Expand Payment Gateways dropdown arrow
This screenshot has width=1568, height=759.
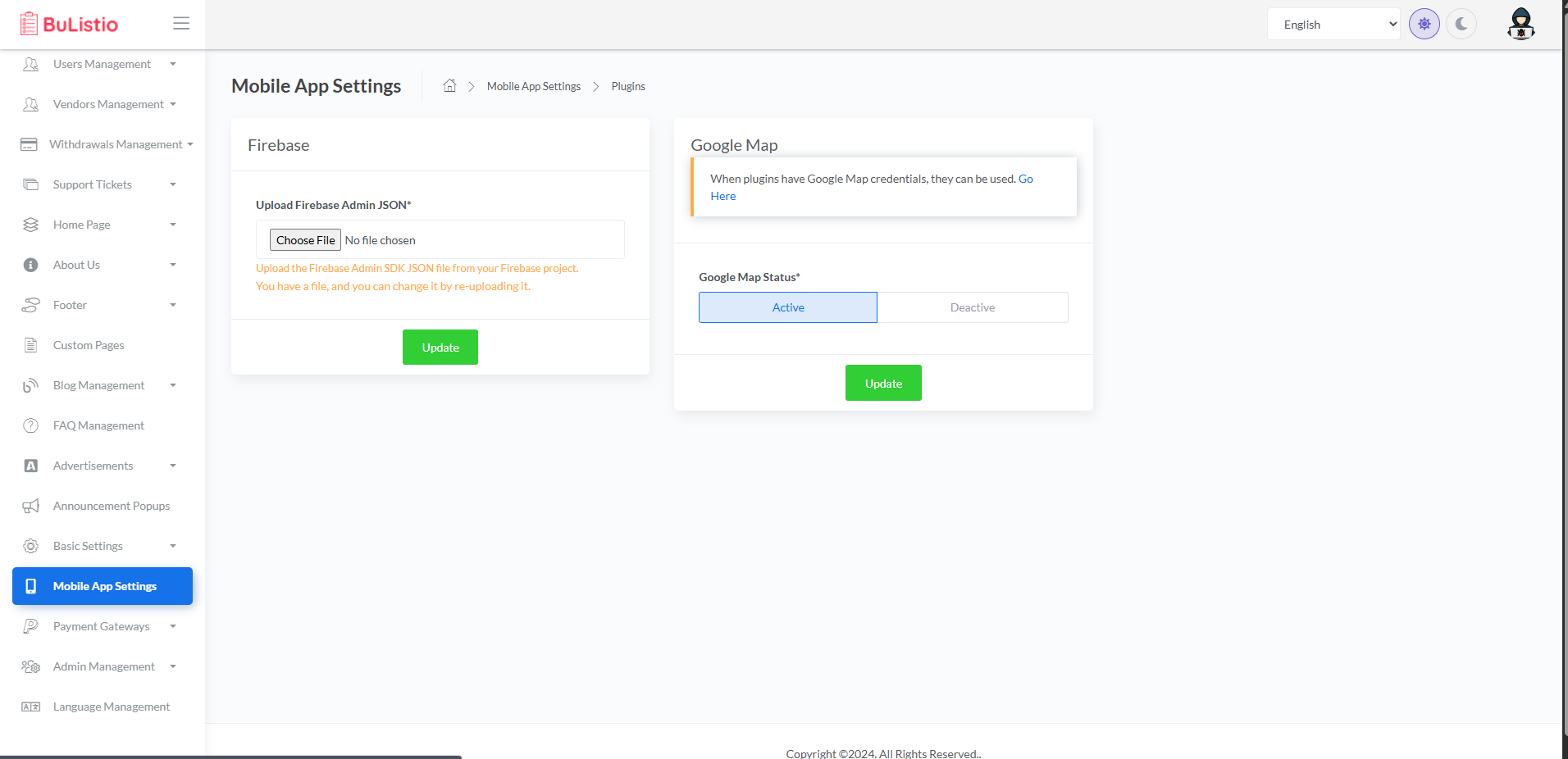coord(173,626)
